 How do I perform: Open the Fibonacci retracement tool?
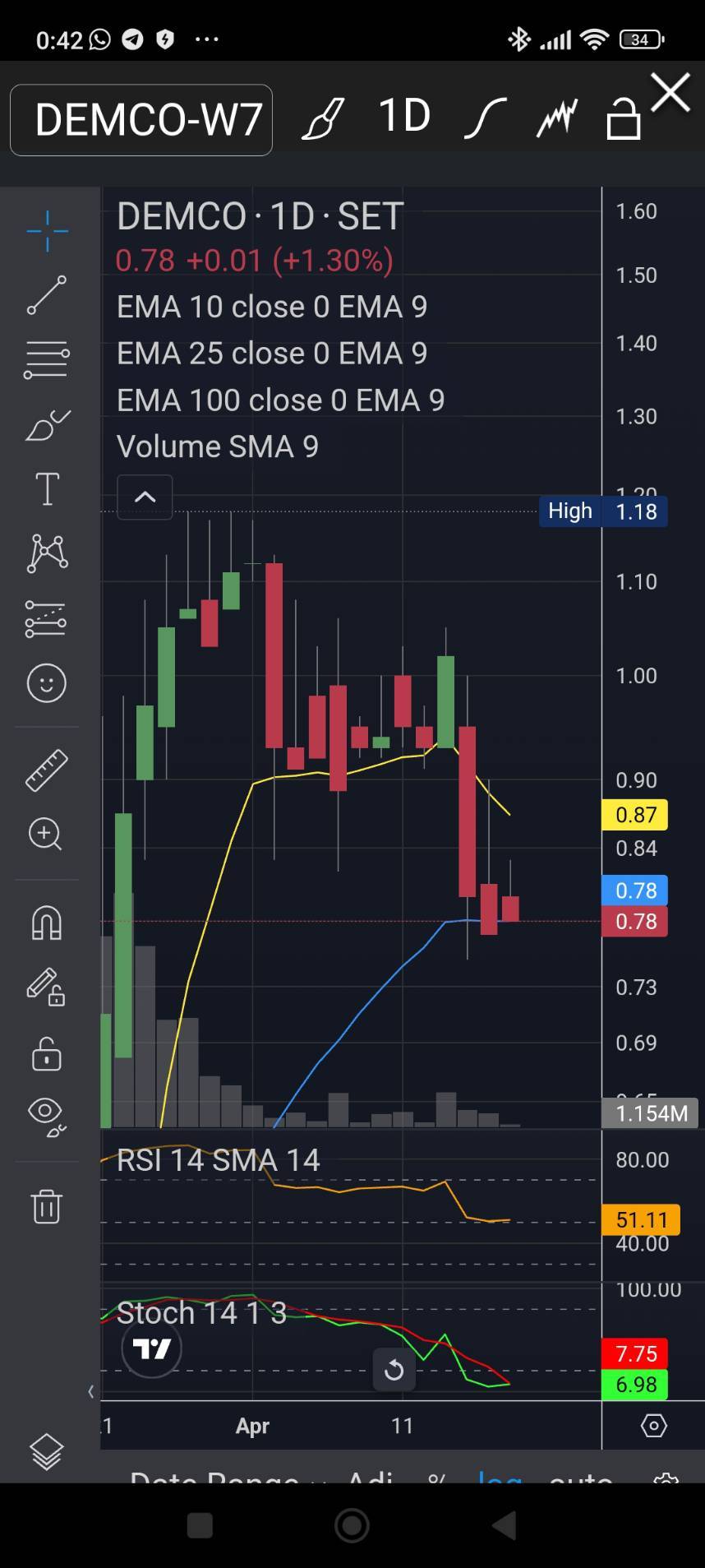point(47,360)
